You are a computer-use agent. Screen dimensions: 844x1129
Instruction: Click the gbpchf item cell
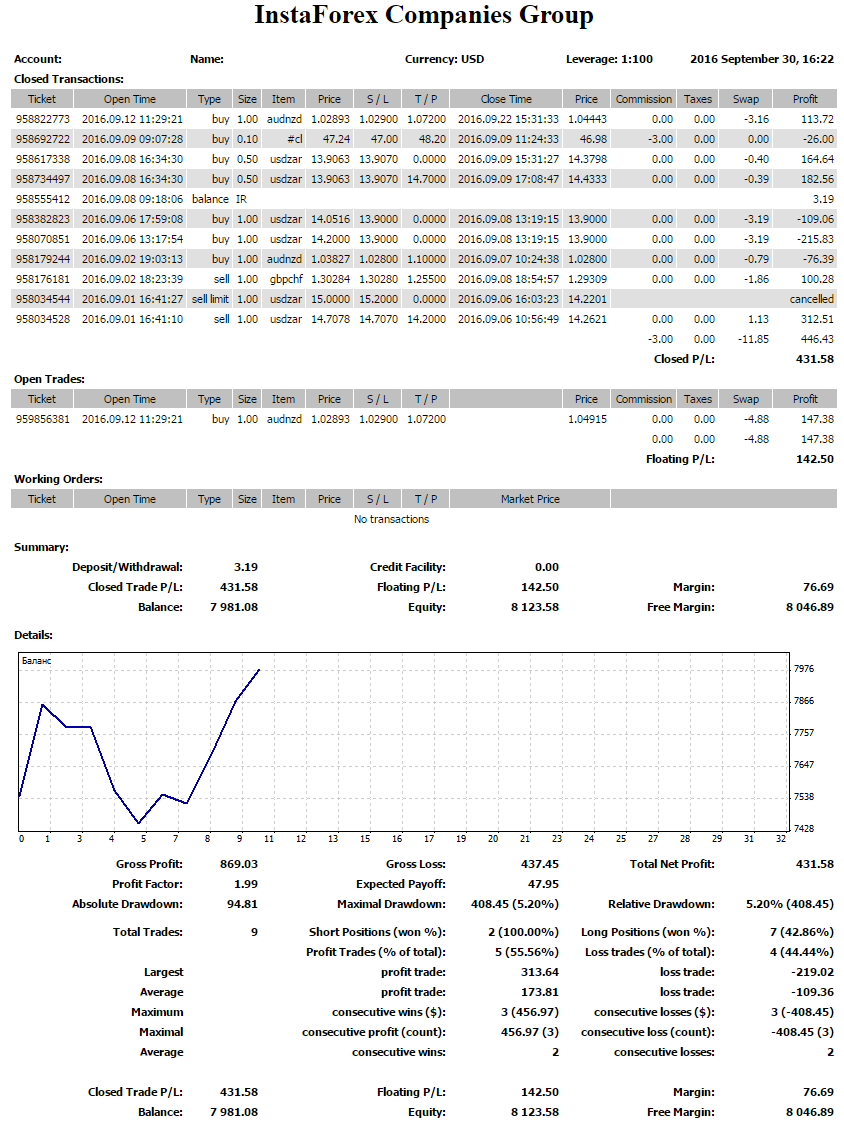pos(286,279)
